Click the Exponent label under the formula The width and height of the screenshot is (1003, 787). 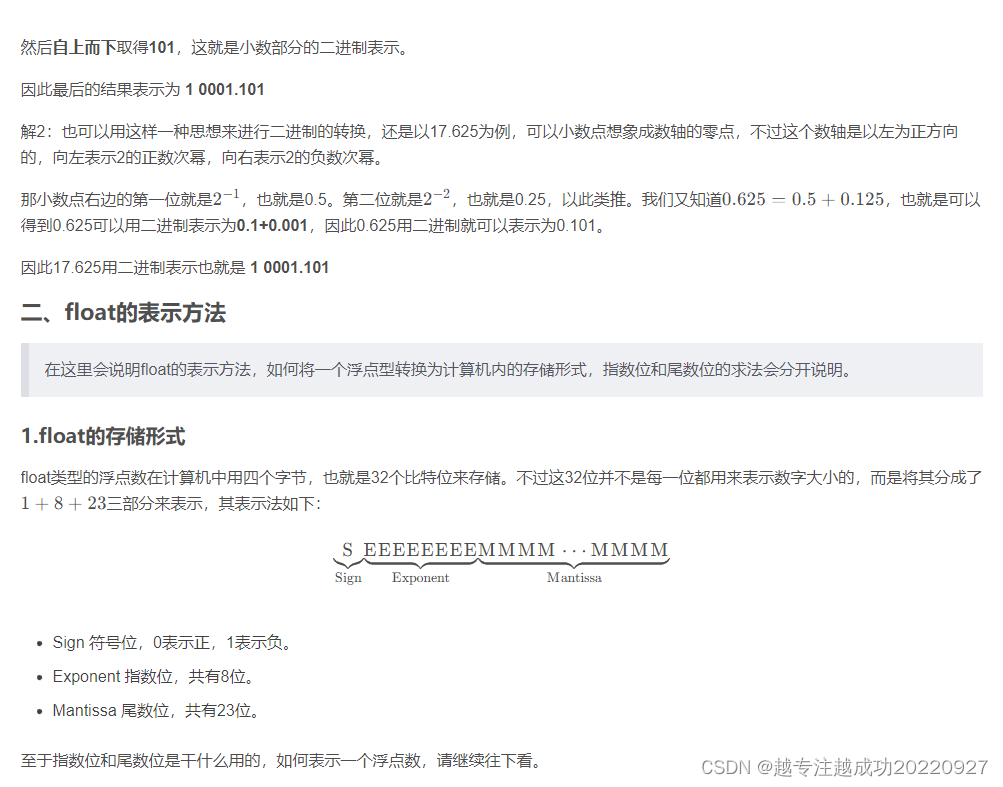420,577
